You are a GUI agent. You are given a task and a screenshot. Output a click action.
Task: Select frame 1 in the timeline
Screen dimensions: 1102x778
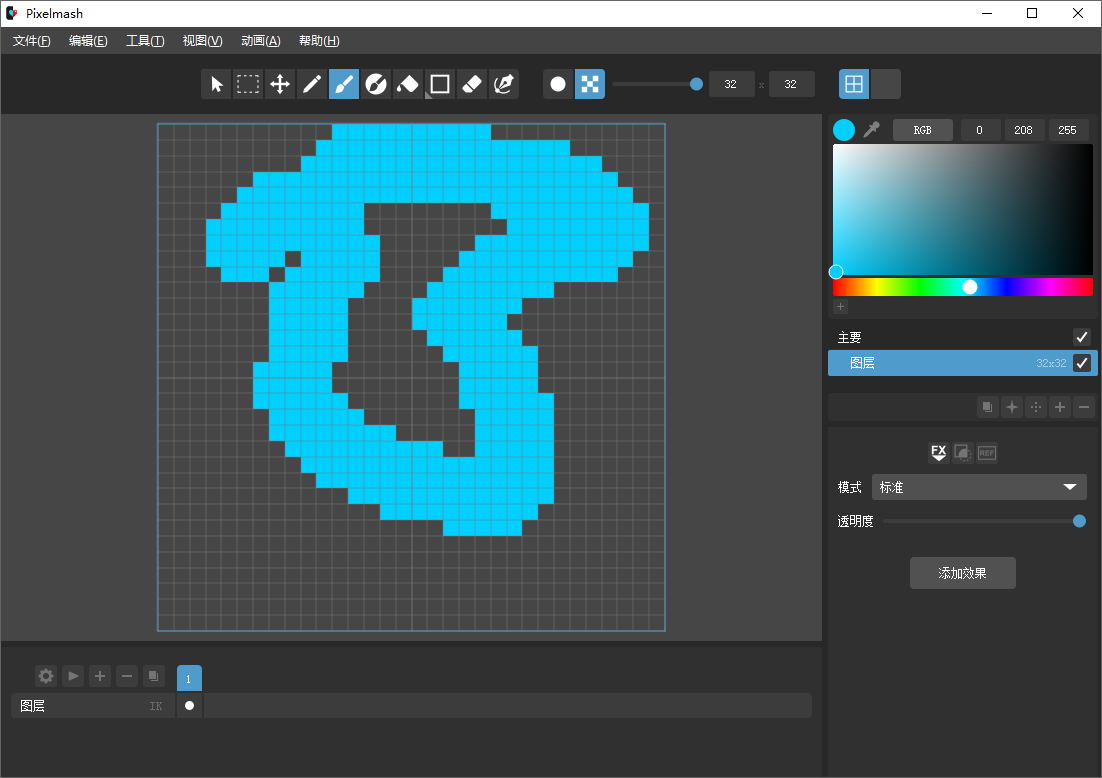189,678
